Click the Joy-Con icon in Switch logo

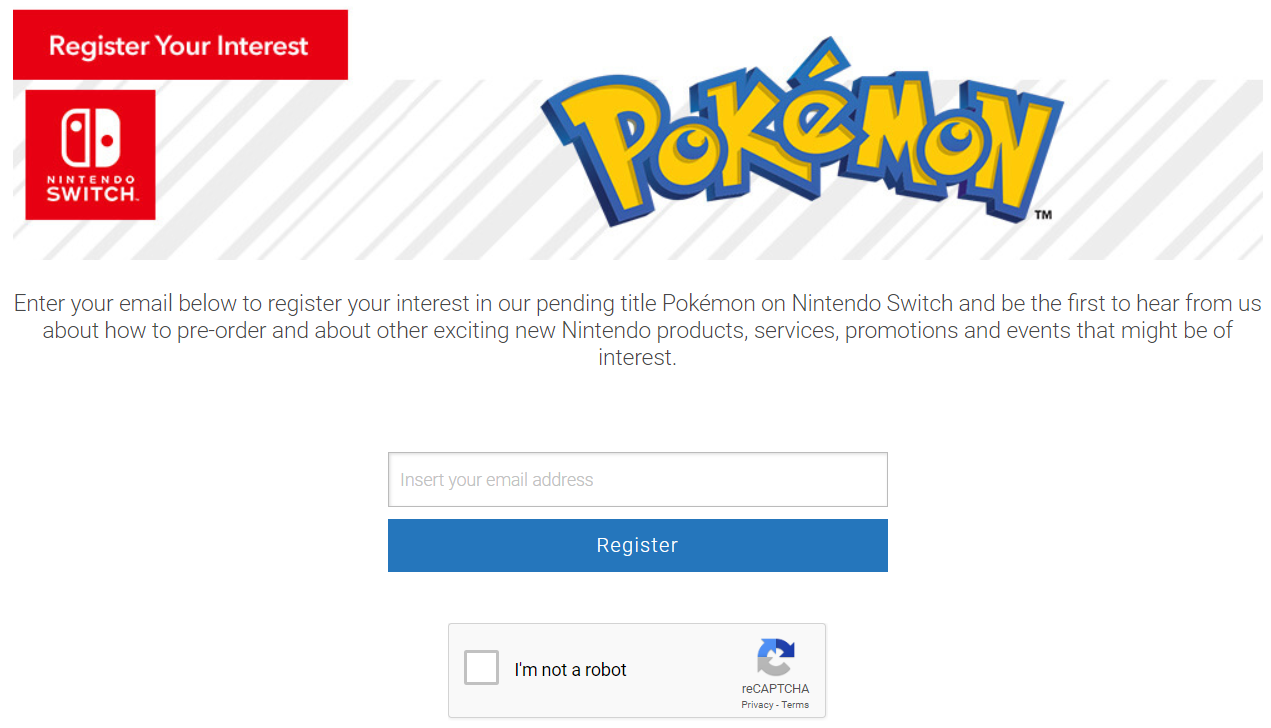(x=90, y=137)
